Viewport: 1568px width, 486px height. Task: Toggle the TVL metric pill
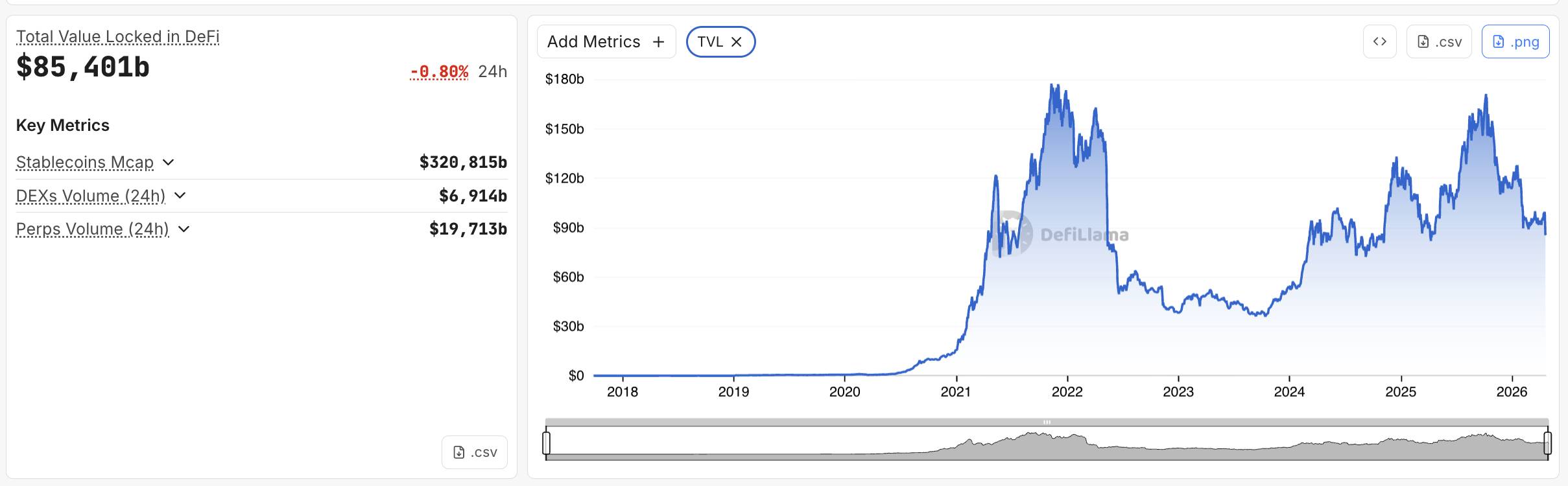[710, 41]
